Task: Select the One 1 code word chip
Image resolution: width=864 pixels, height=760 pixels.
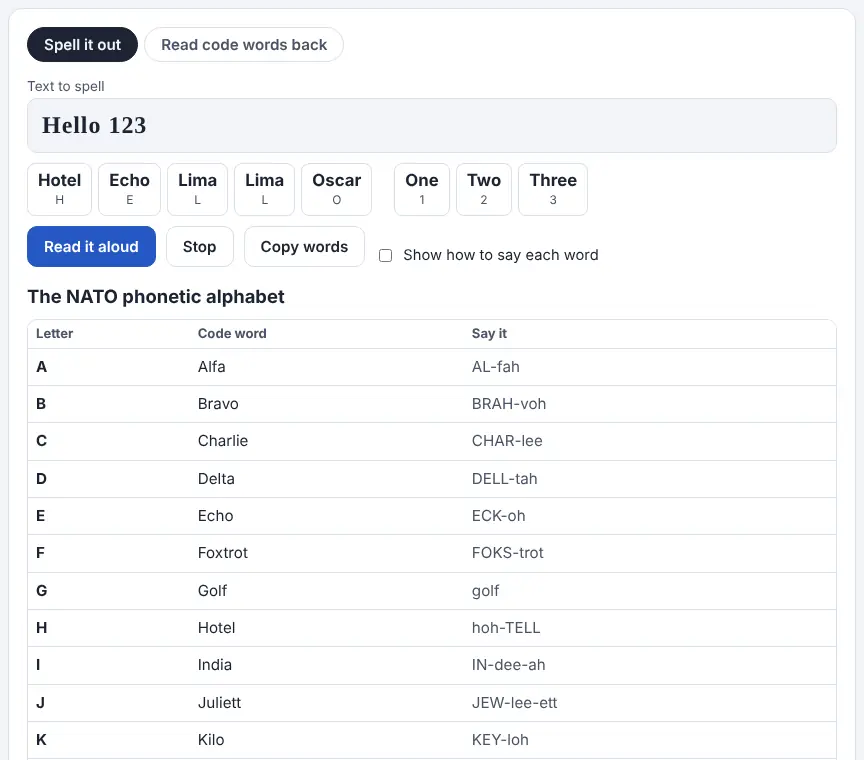Action: (x=422, y=189)
